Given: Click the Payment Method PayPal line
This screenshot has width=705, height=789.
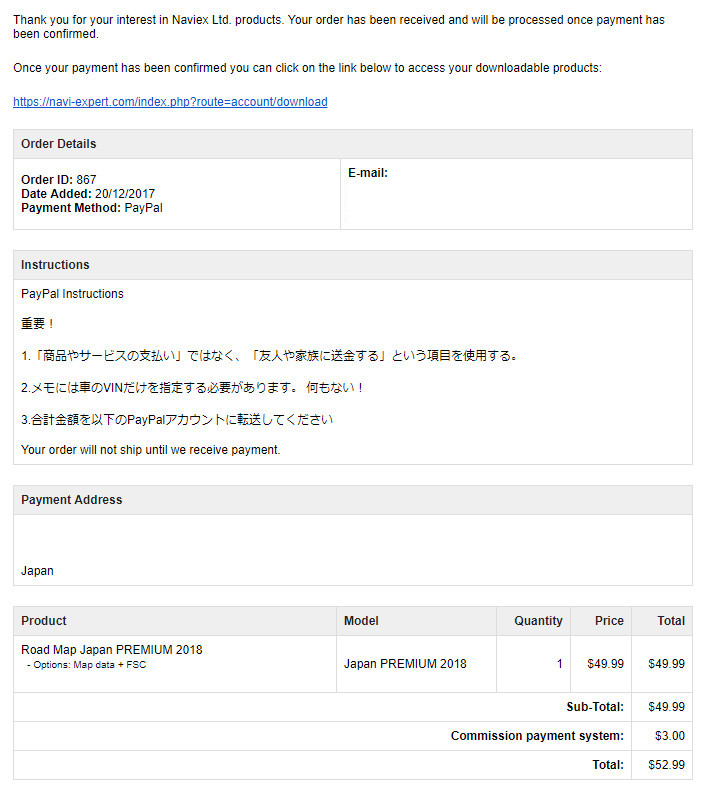Looking at the screenshot, I should 92,208.
